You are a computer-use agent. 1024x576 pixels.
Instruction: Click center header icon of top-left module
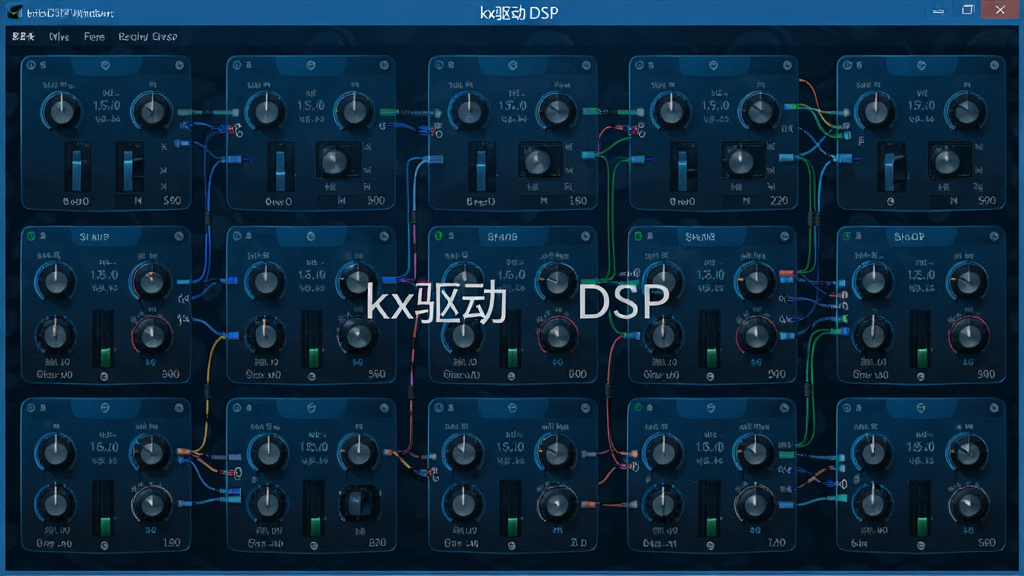tap(105, 66)
